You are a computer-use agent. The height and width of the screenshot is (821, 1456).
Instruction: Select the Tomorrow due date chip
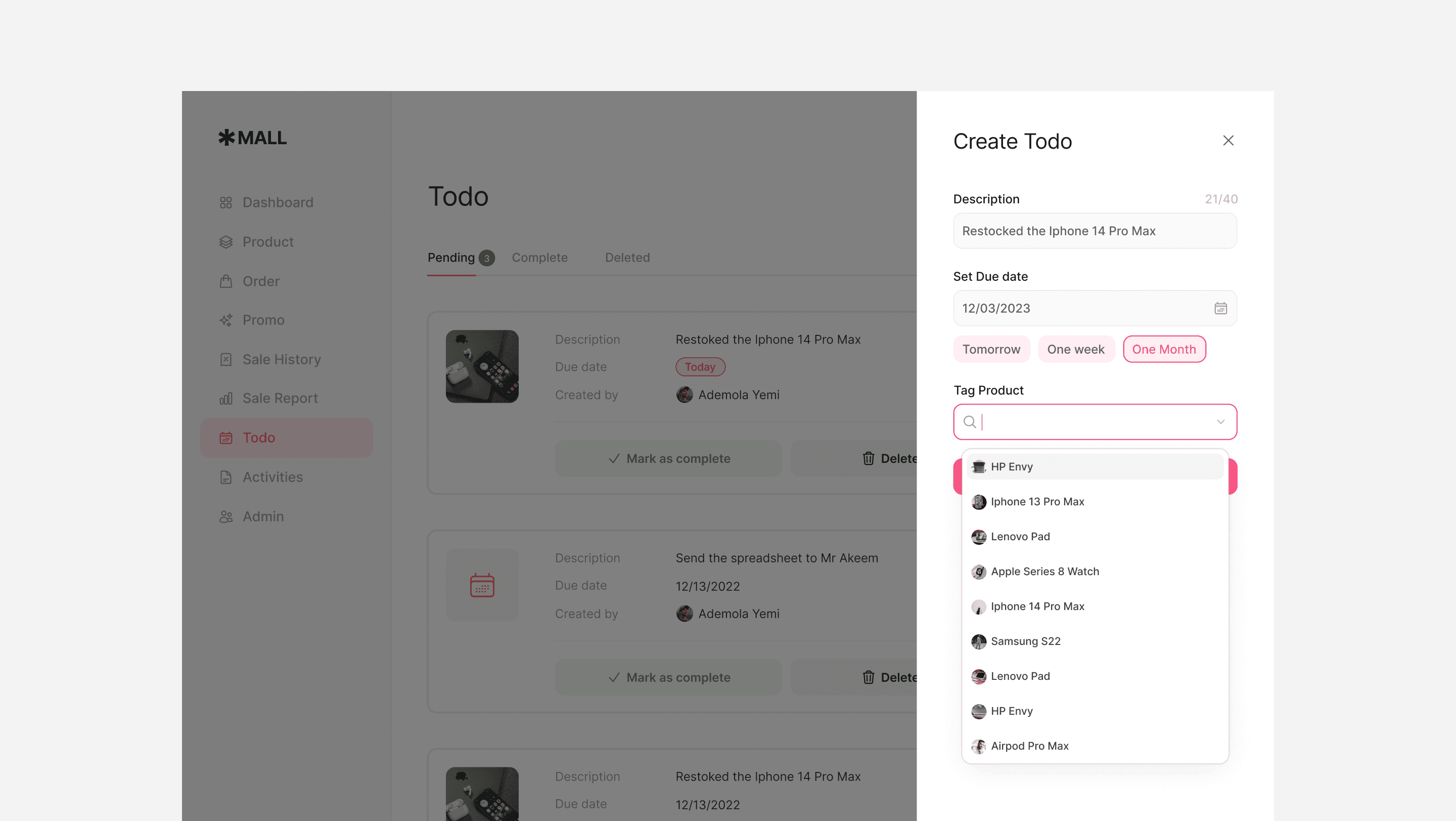coord(991,350)
